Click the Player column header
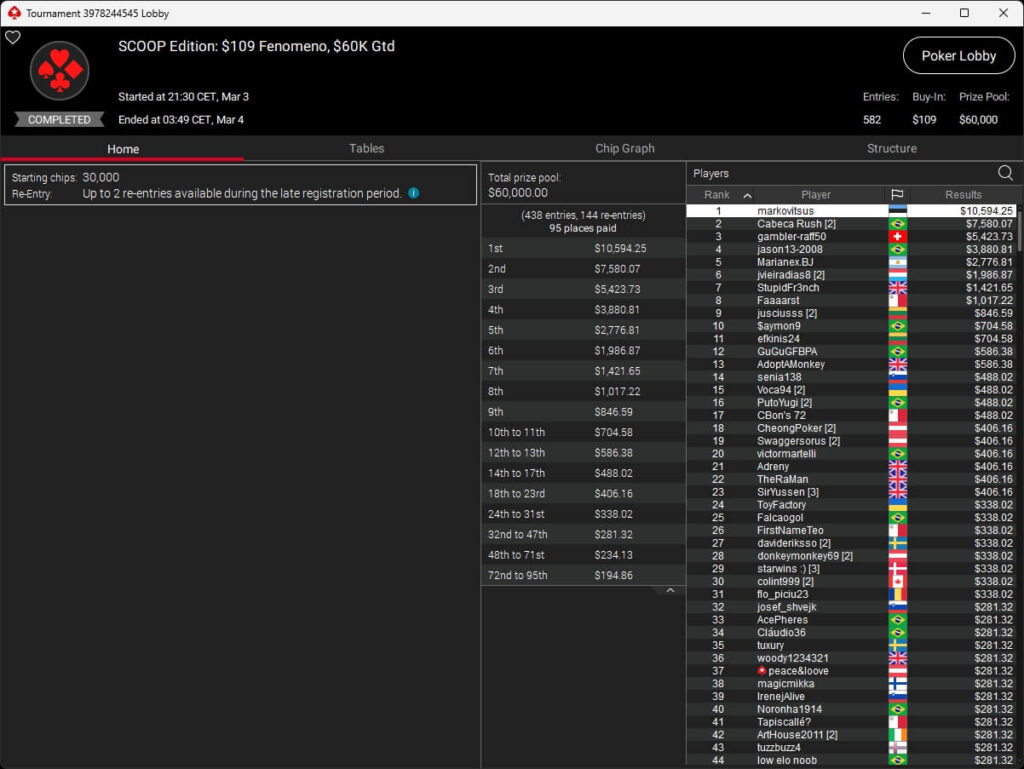1024x769 pixels. [x=815, y=195]
